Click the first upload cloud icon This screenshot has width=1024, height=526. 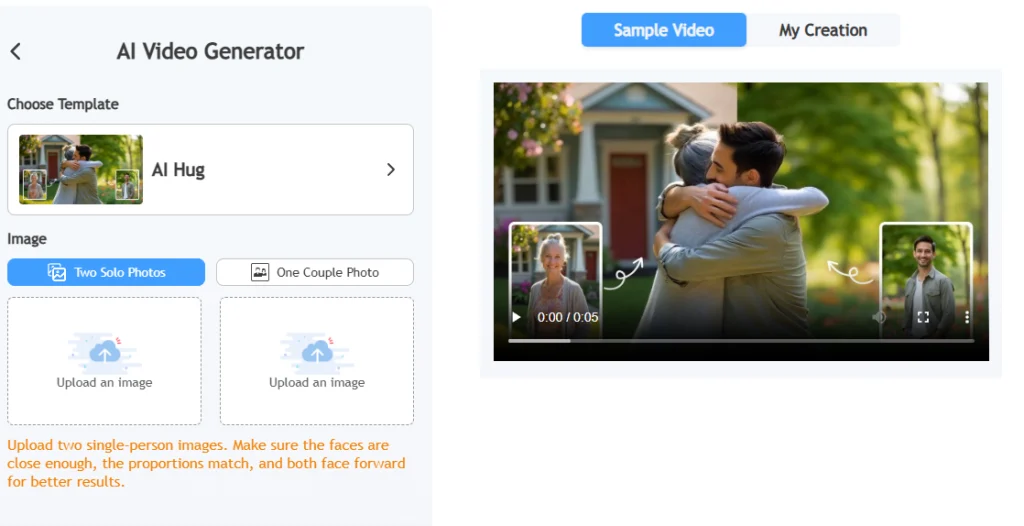104,352
